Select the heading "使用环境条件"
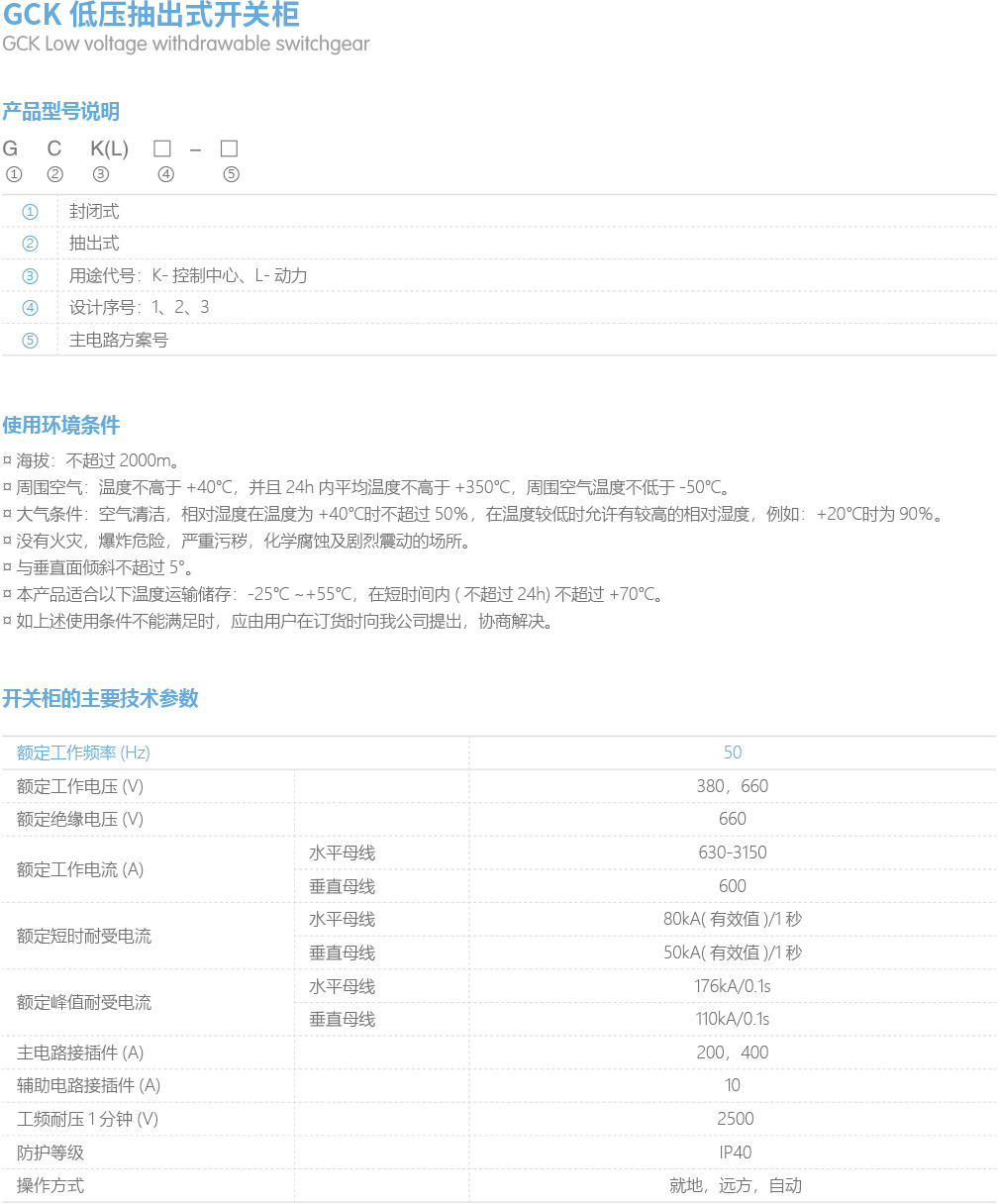998x1204 pixels. [x=61, y=425]
